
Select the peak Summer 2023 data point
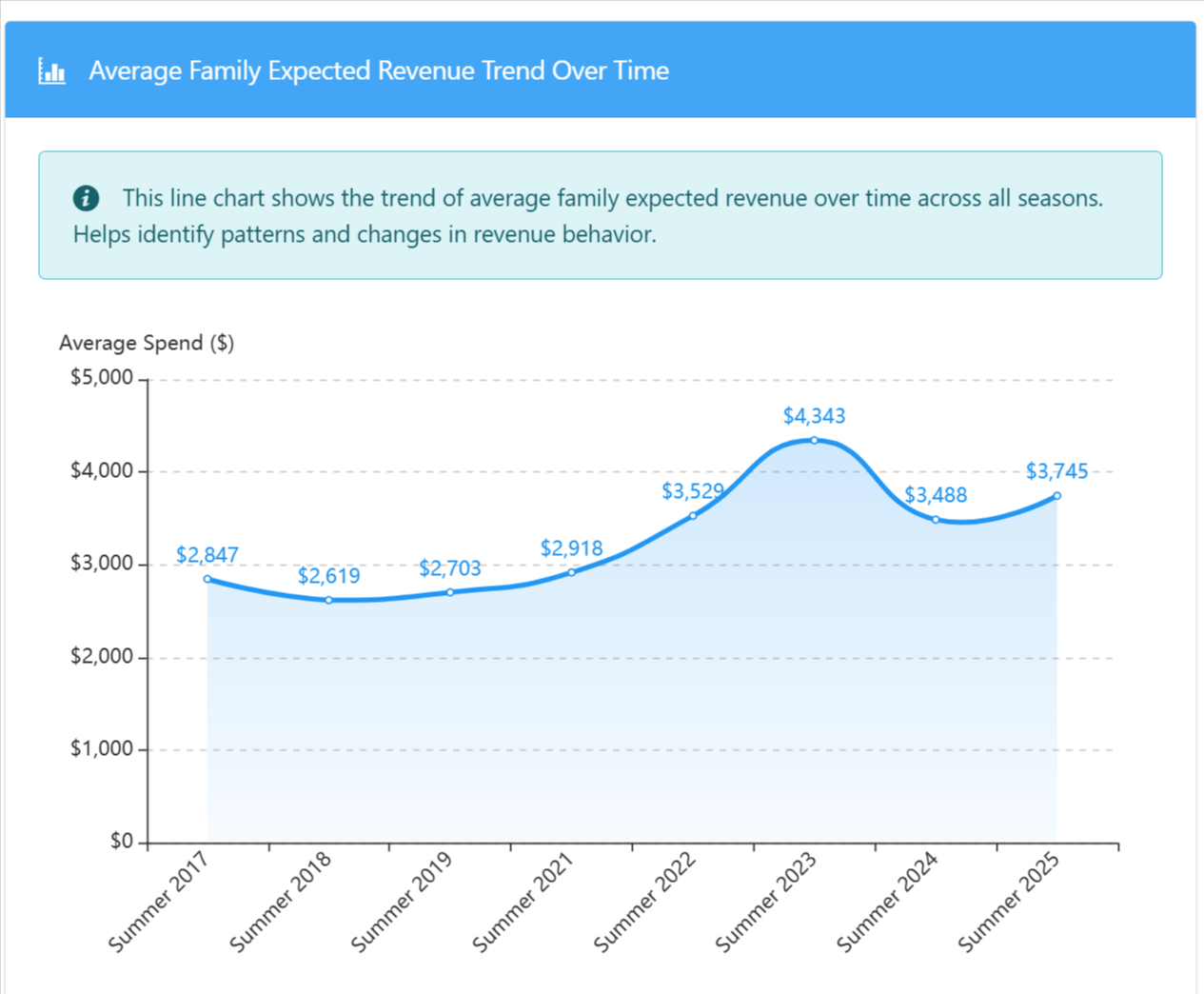814,439
